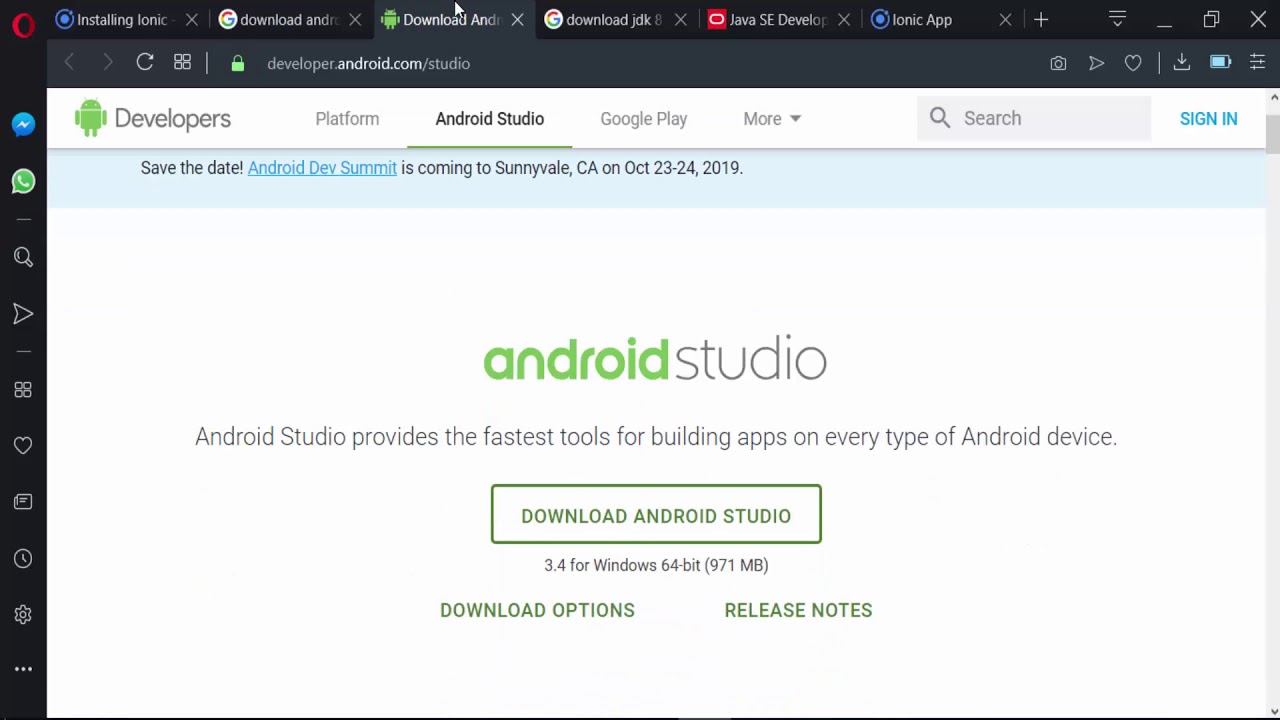This screenshot has height=720, width=1280.
Task: Open Android Dev Summit link
Action: [322, 167]
